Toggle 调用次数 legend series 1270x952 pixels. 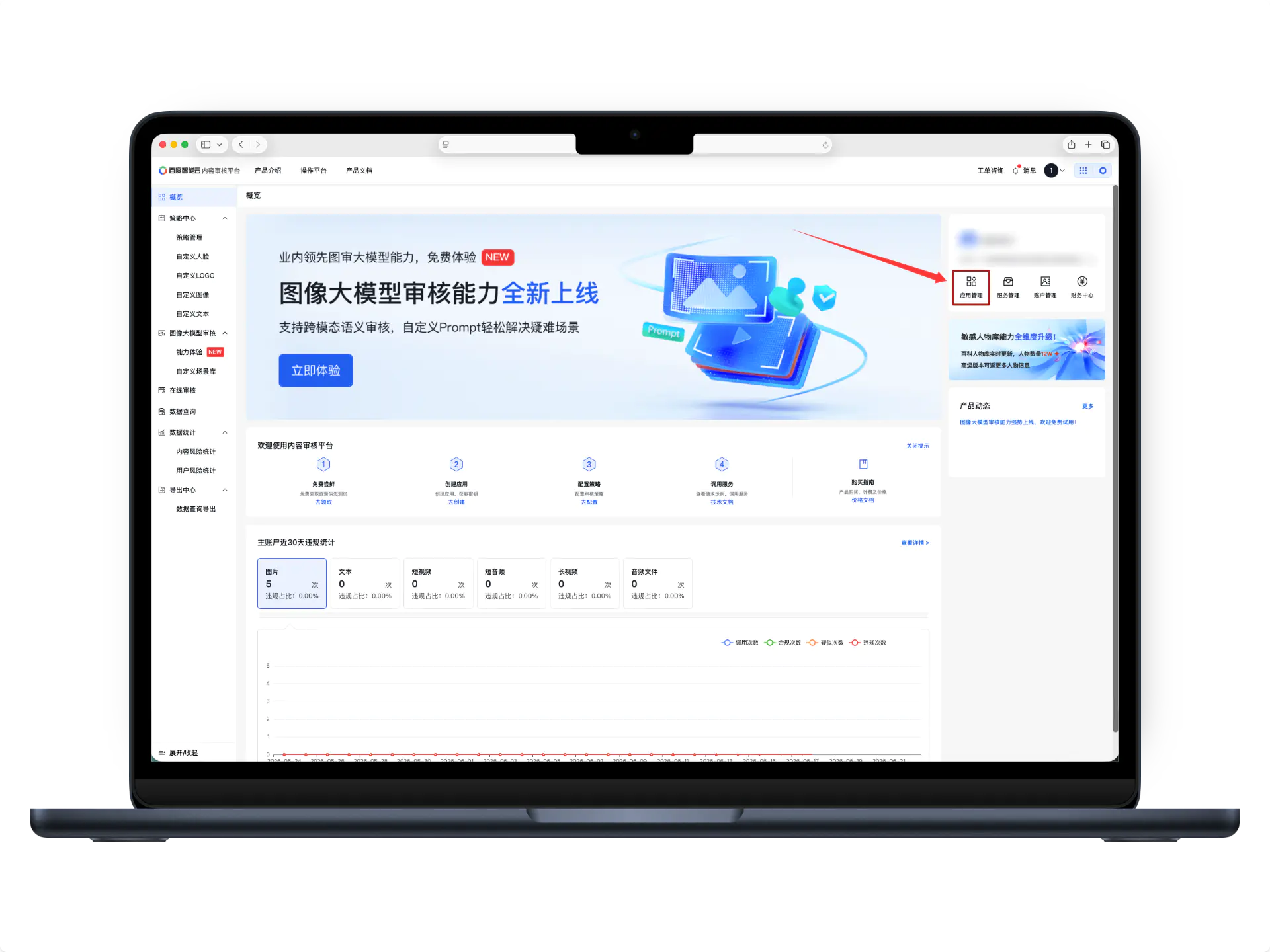(x=740, y=643)
